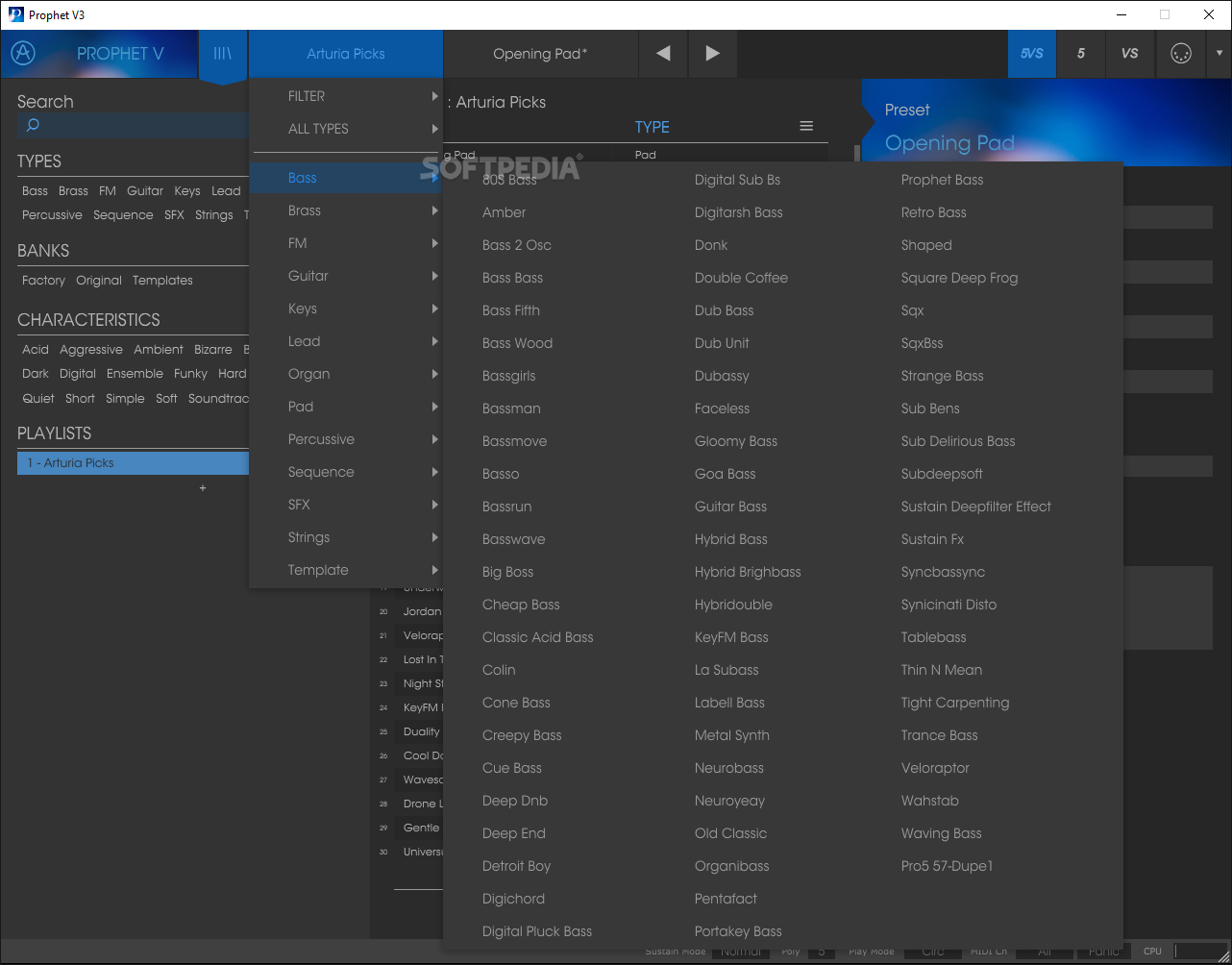Pick the Detroit Boy preset
1232x965 pixels.
516,866
